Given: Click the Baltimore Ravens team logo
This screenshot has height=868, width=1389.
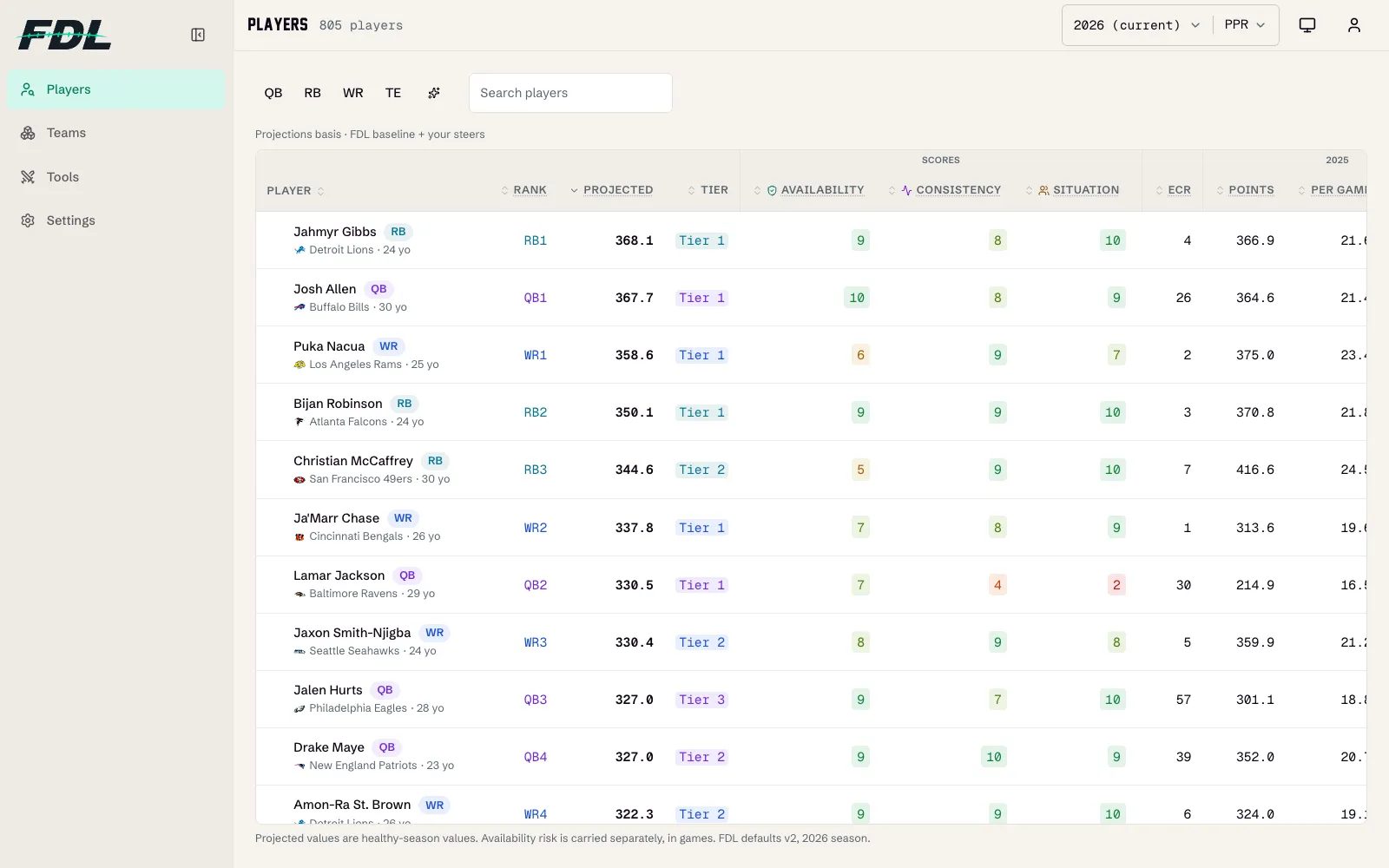Looking at the screenshot, I should click(x=300, y=594).
